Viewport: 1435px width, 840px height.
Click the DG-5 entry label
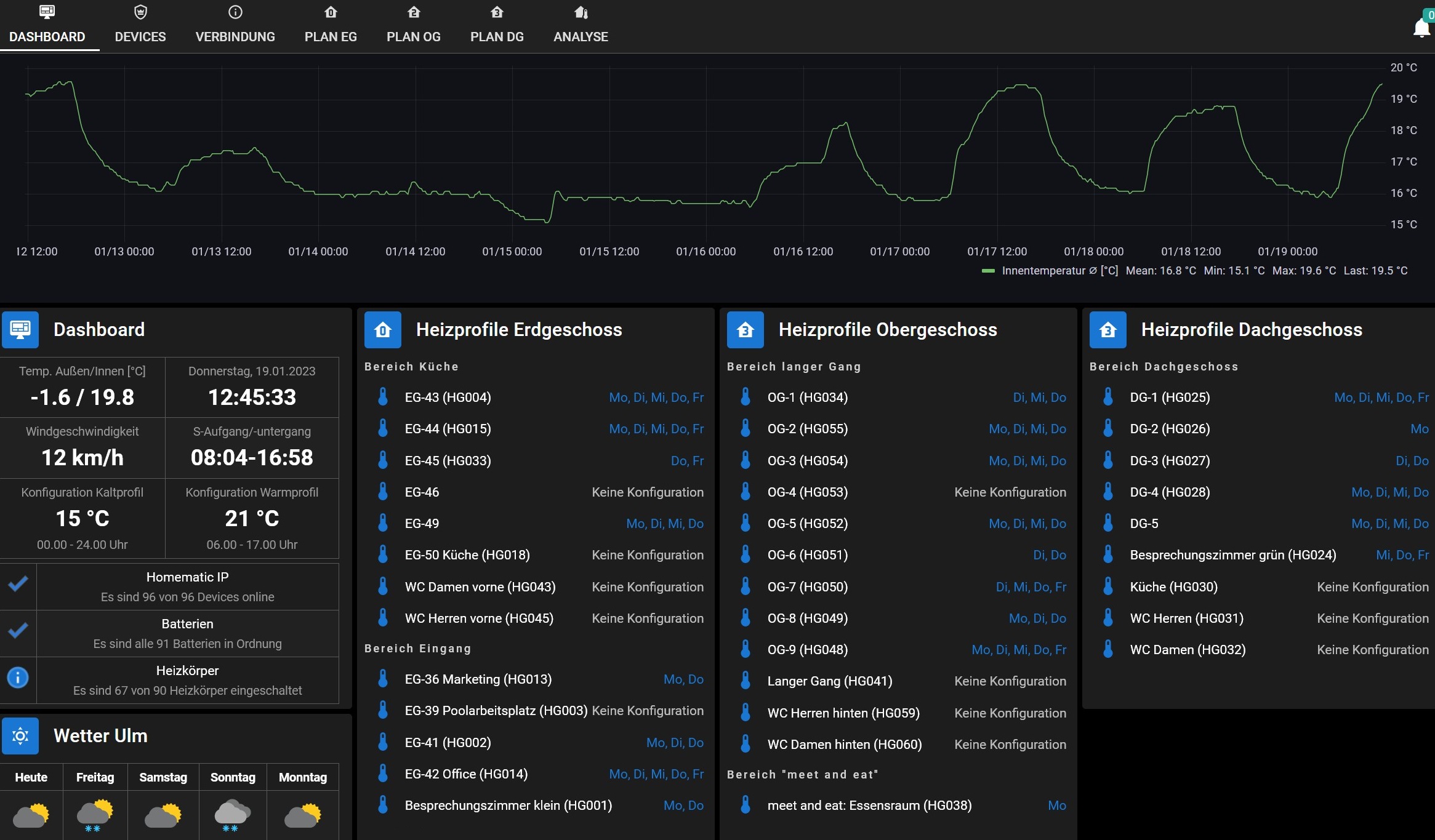click(1144, 524)
